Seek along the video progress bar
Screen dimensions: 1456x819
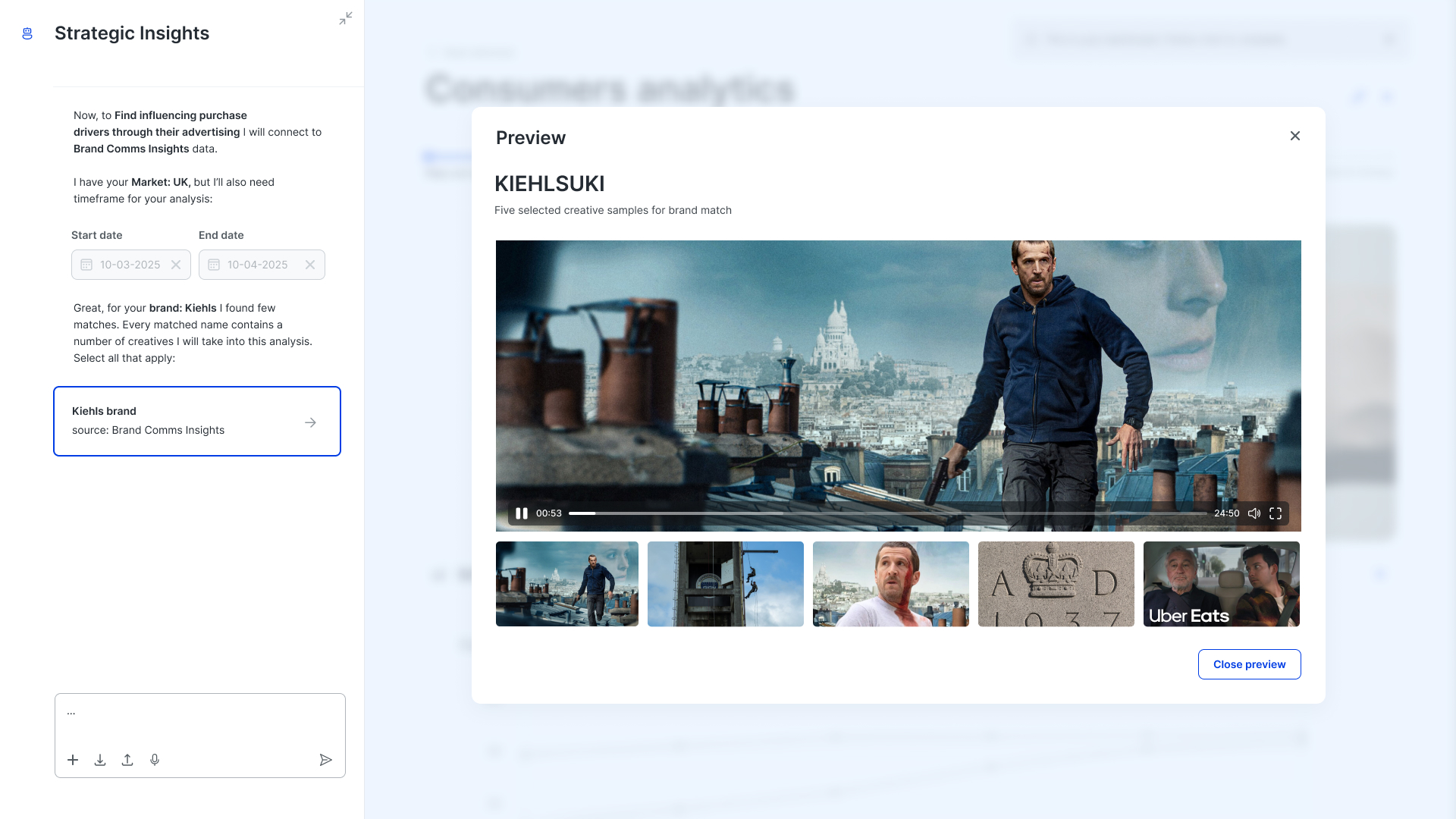point(888,513)
